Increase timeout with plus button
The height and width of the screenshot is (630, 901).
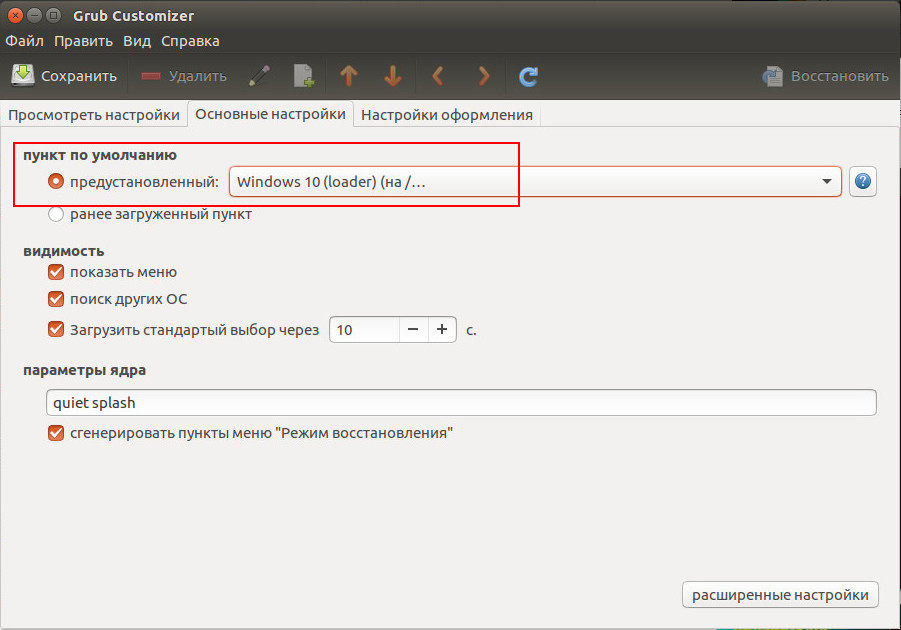click(442, 329)
